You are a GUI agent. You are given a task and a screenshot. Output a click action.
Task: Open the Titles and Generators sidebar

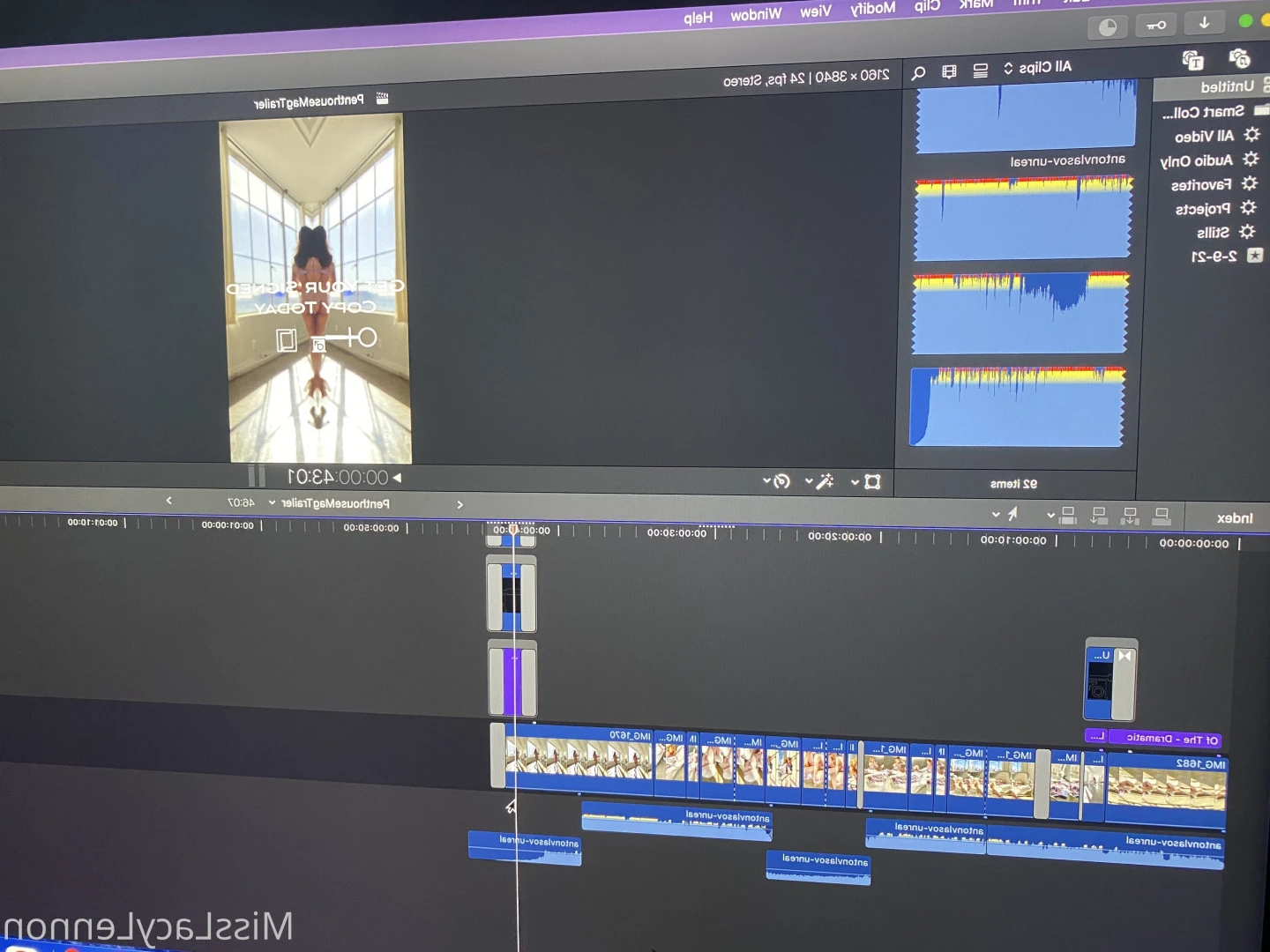coord(1193,60)
